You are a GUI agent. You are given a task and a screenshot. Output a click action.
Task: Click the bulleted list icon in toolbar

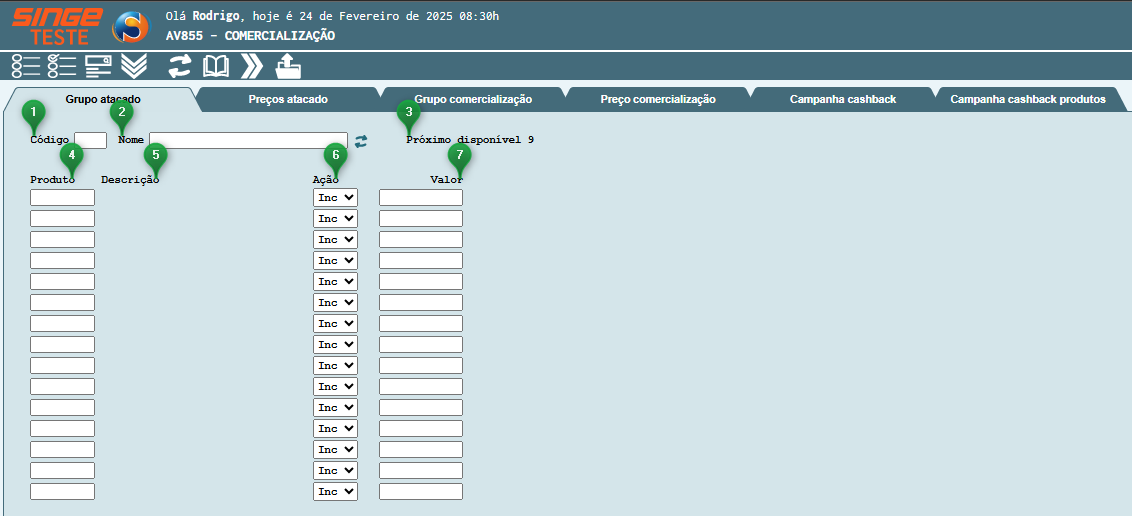tap(26, 67)
